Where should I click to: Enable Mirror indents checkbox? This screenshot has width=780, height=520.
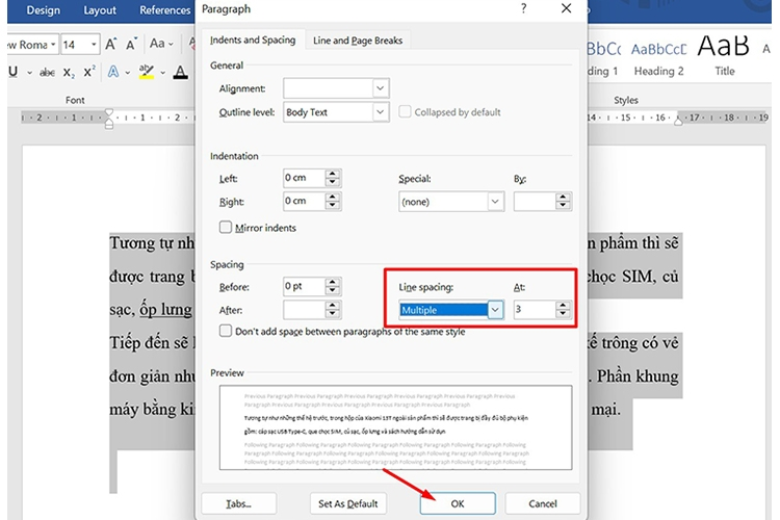(225, 227)
